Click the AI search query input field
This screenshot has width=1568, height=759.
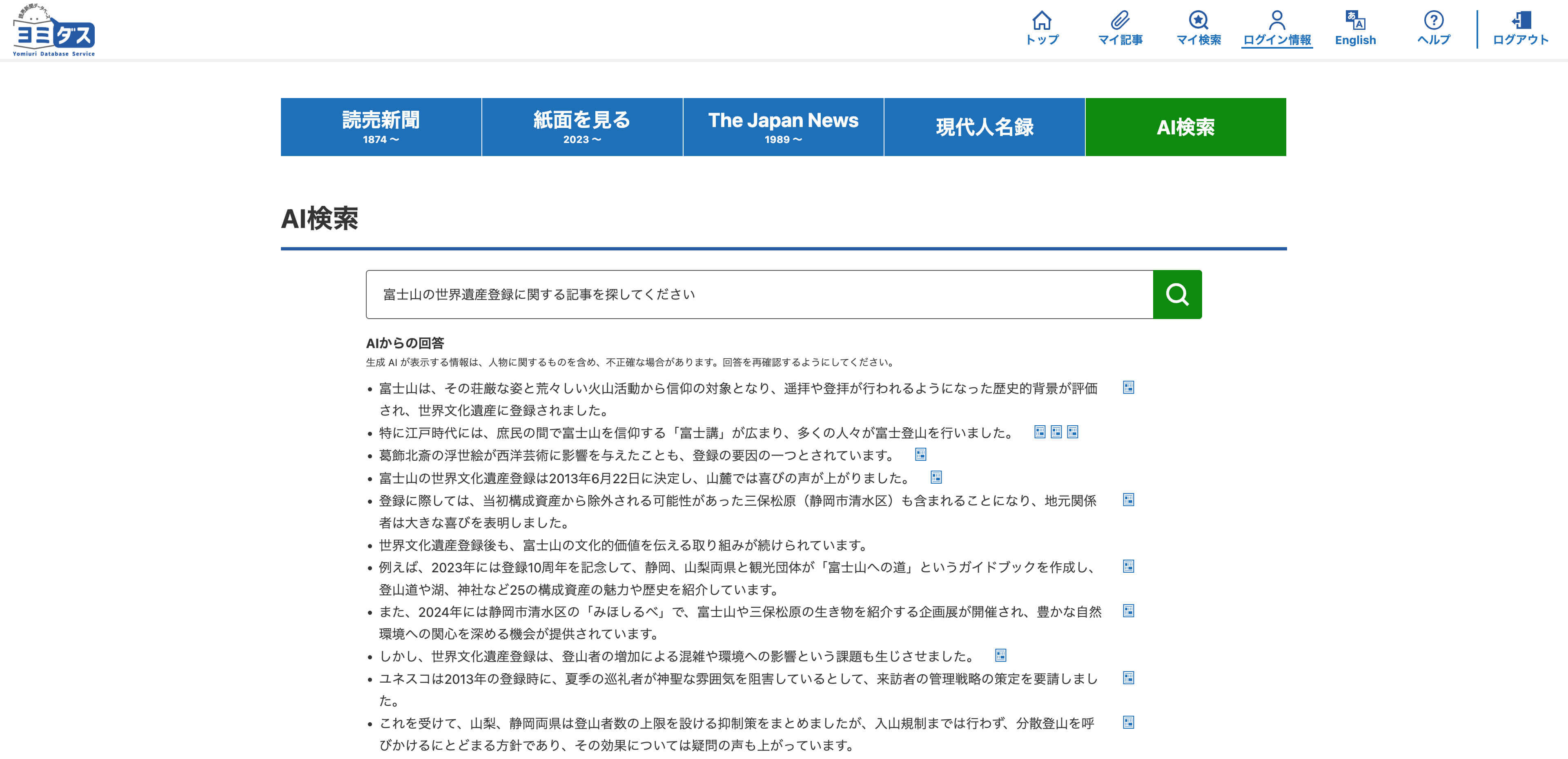click(x=759, y=294)
